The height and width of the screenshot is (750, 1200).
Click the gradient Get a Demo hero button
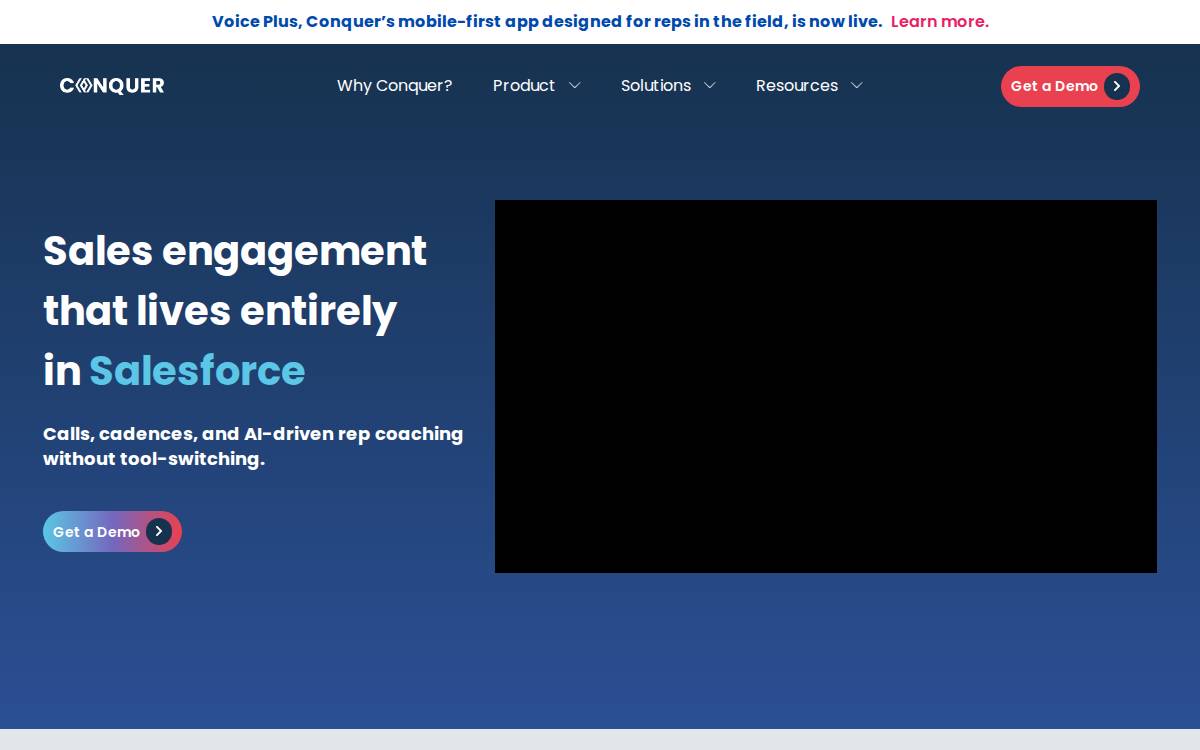(112, 532)
